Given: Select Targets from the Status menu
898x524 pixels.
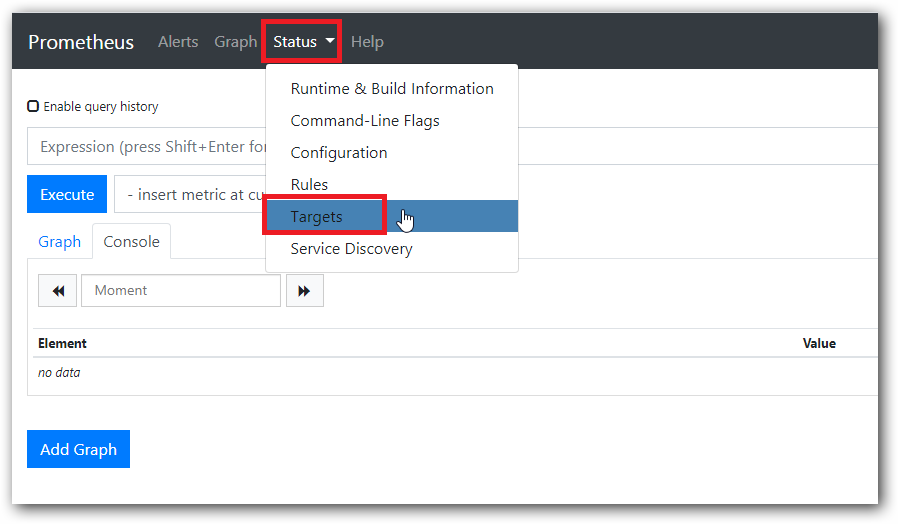Looking at the screenshot, I should tap(317, 217).
